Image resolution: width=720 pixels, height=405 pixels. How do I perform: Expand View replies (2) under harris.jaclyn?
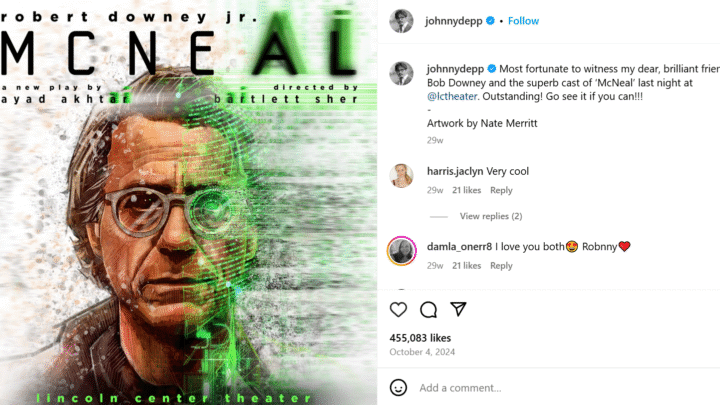[x=491, y=216]
